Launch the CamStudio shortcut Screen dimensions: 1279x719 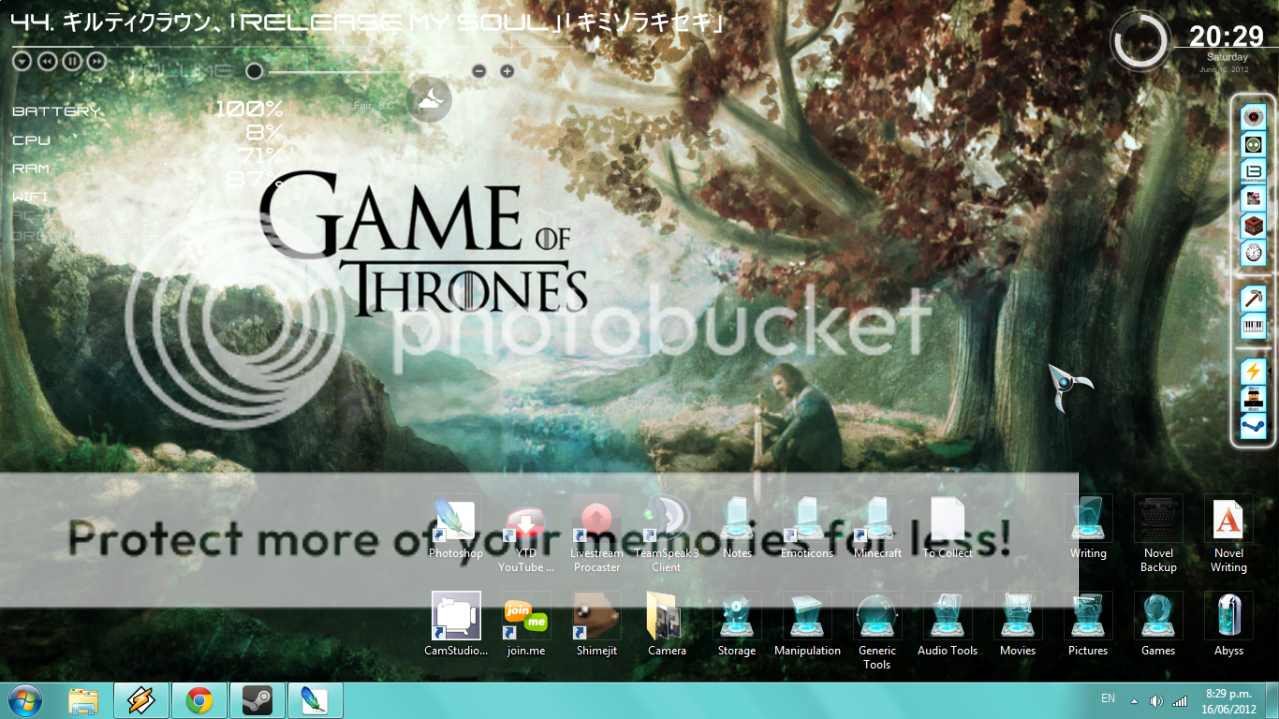[x=456, y=624]
